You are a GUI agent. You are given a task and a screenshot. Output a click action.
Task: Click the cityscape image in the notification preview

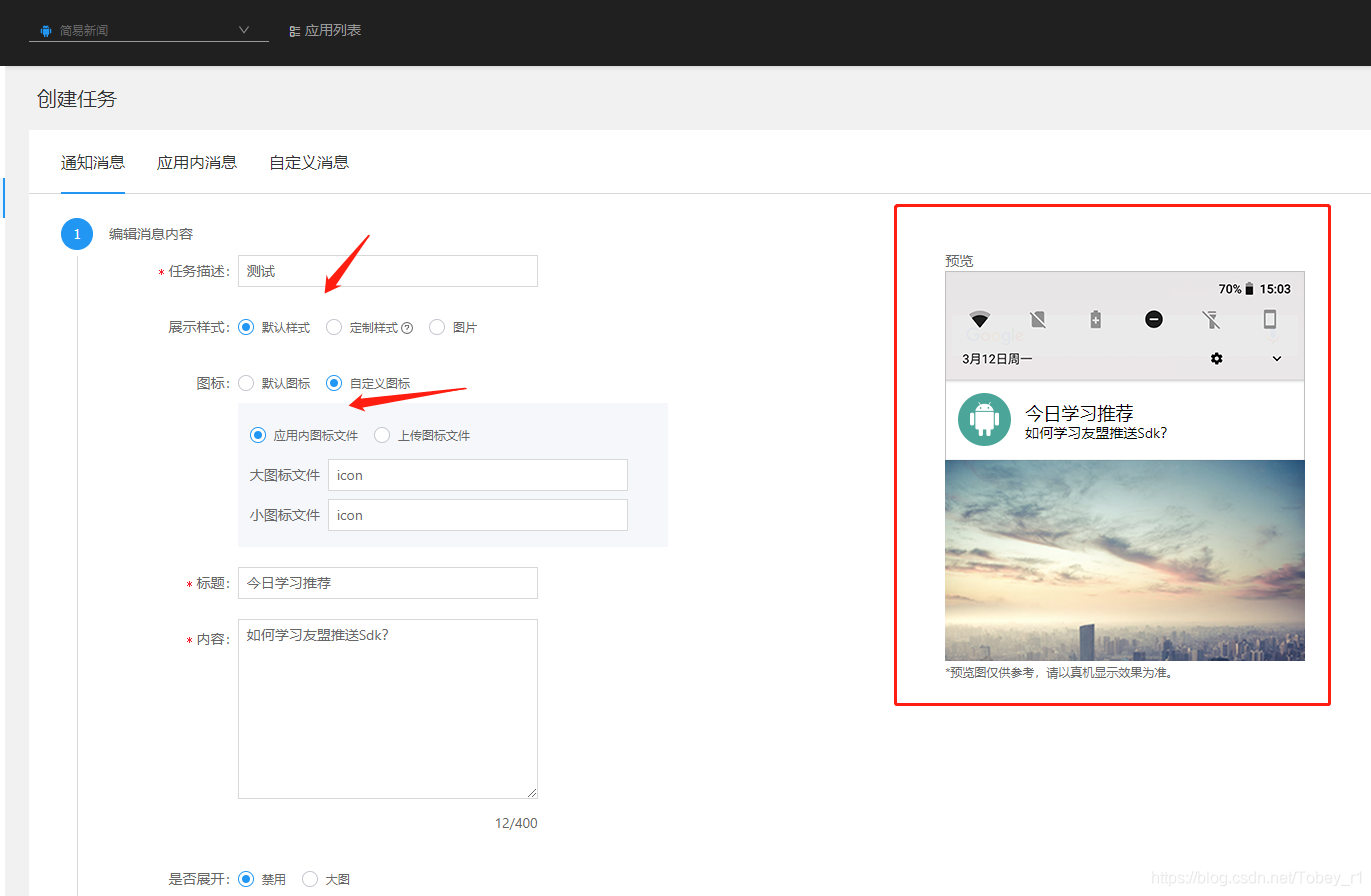pos(1124,560)
